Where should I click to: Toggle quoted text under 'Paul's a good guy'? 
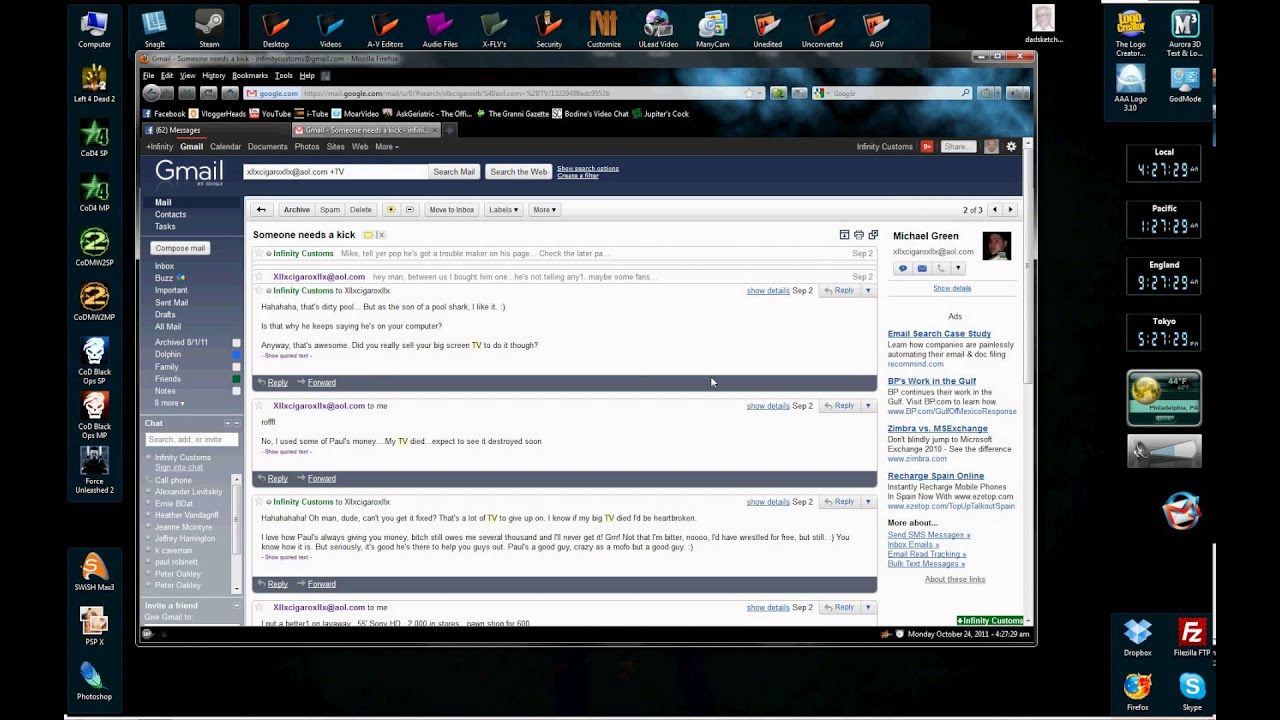click(286, 558)
